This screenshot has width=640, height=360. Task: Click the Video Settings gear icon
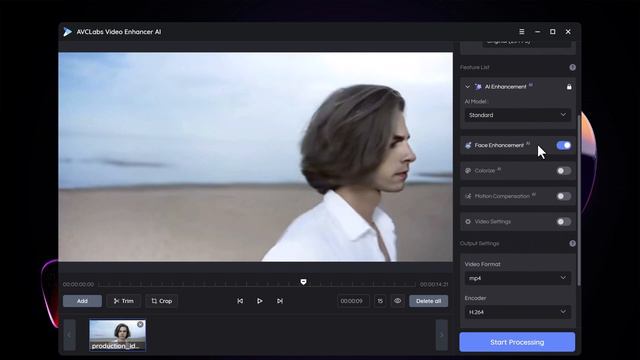pos(468,222)
